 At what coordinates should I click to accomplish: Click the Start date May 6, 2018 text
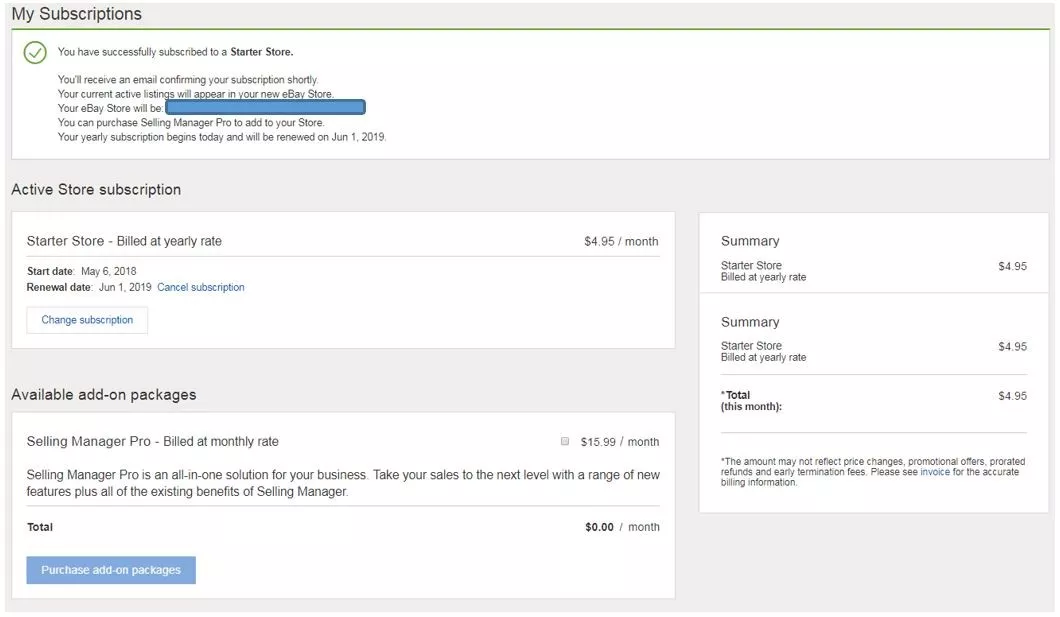pyautogui.click(x=82, y=271)
